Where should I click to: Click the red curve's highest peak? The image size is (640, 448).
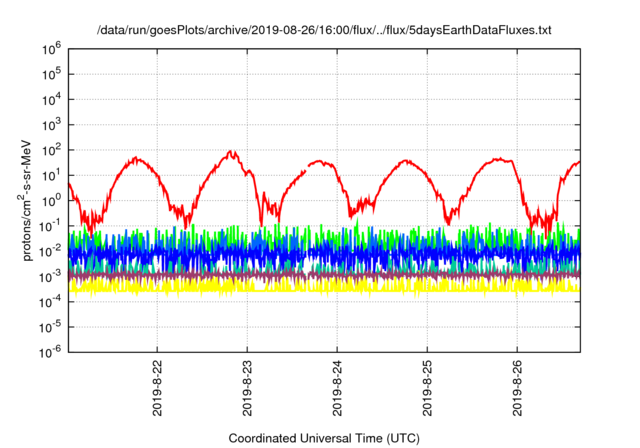231,153
